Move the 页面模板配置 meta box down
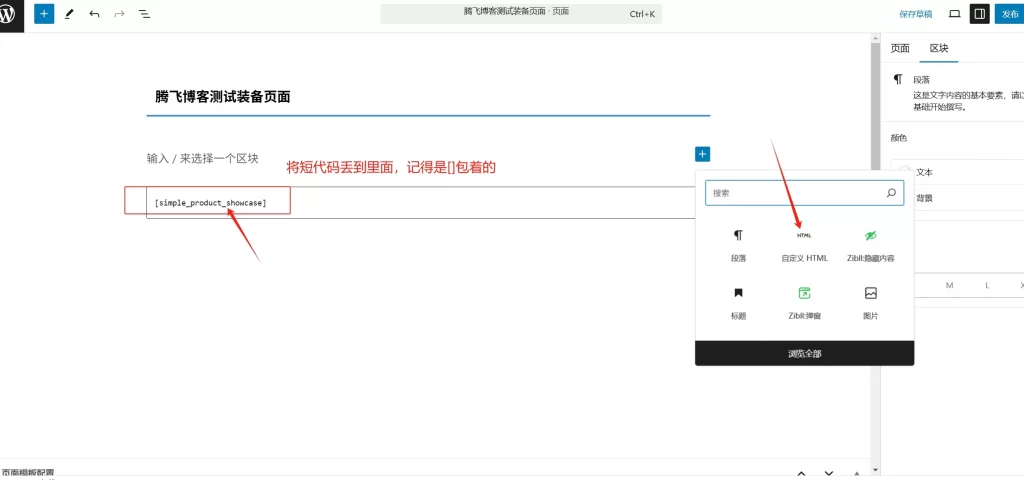The image size is (1024, 480). (829, 473)
